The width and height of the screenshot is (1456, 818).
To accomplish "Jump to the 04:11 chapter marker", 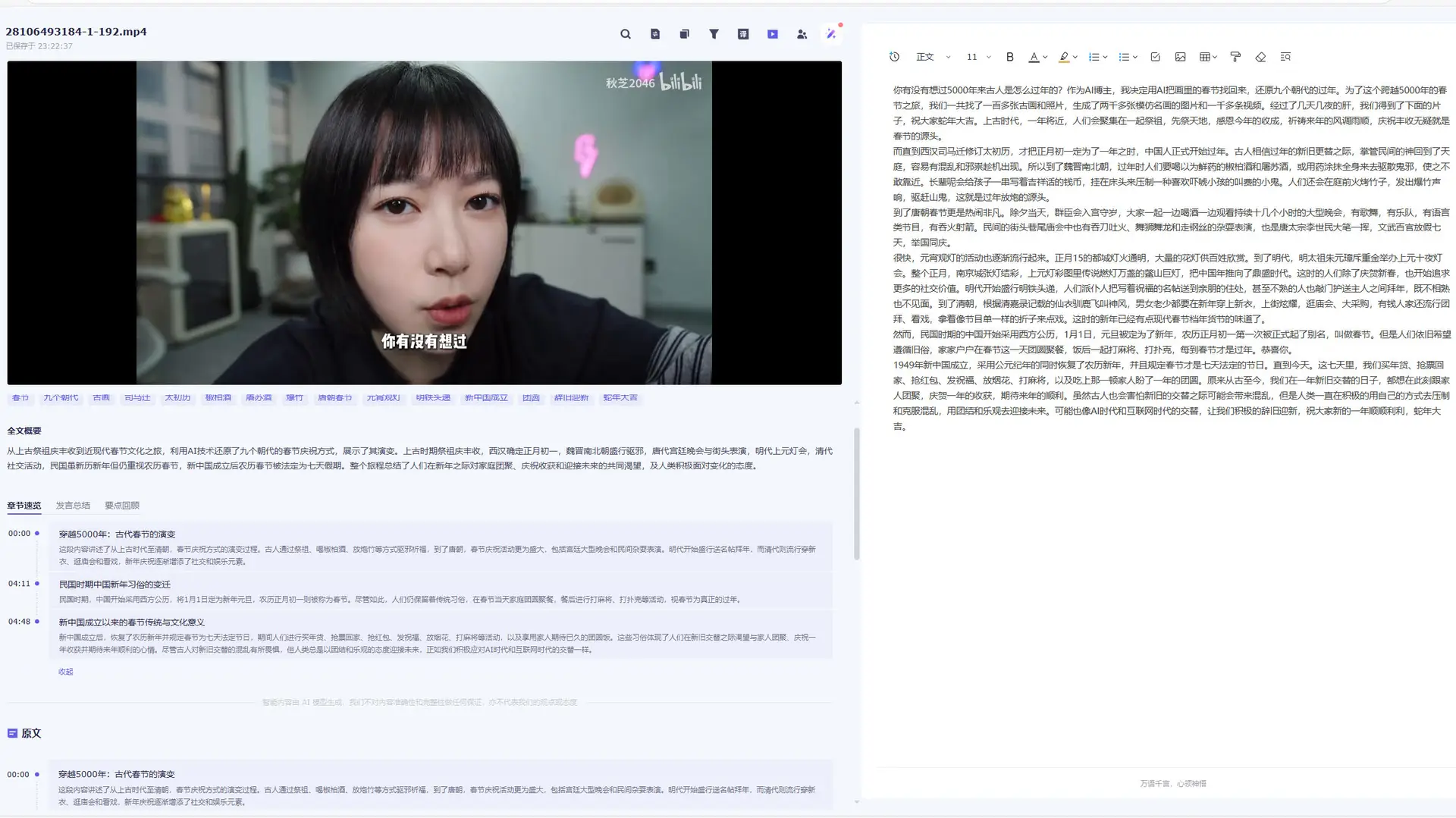I will click(20, 584).
